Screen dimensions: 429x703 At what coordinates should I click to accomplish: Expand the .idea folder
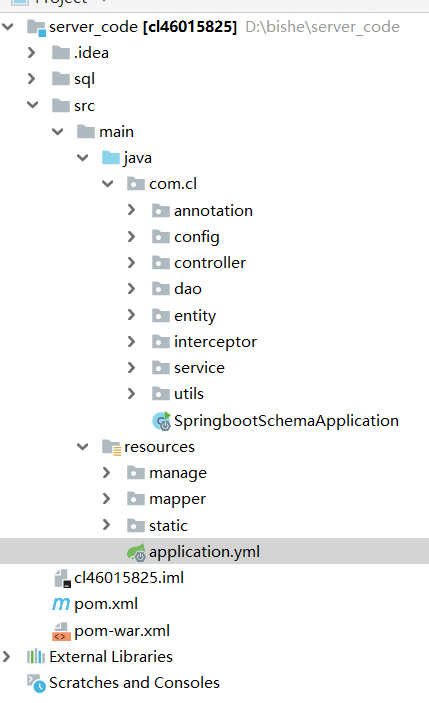pyautogui.click(x=31, y=53)
